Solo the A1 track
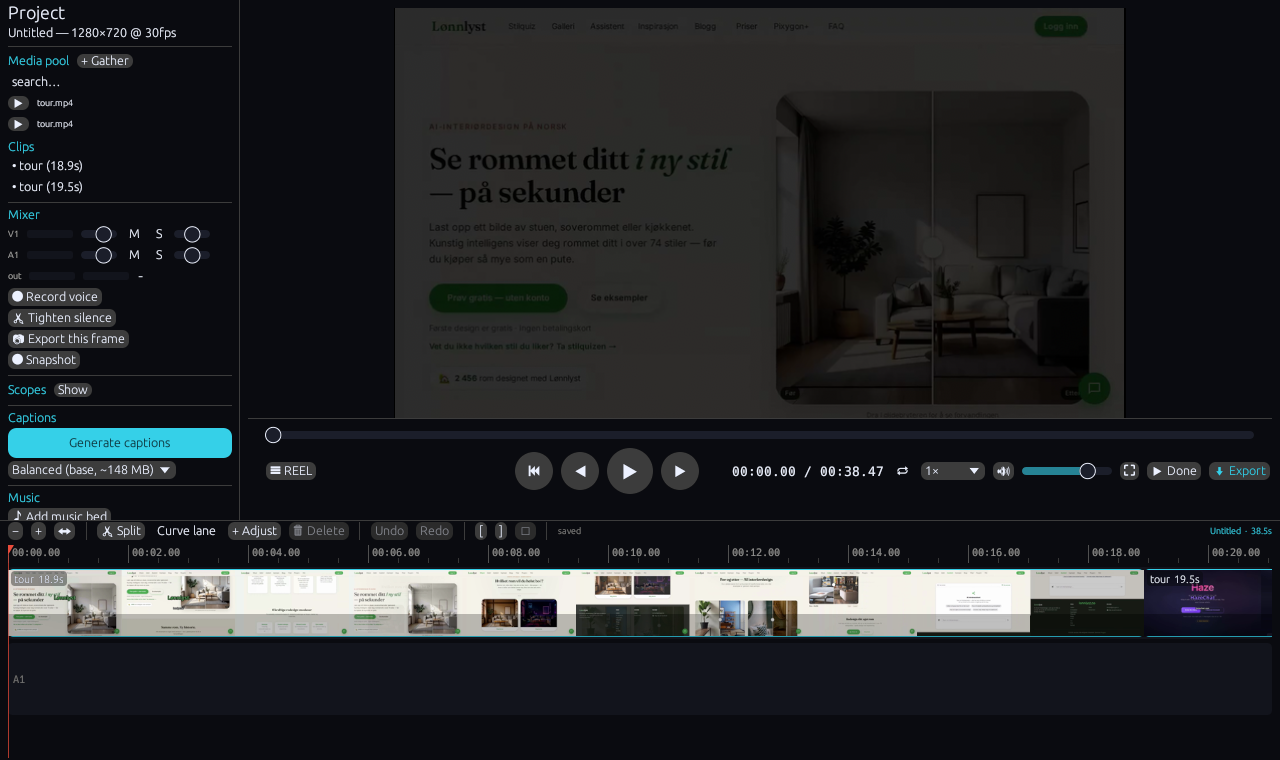Viewport: 1280px width, 760px height. pos(159,255)
